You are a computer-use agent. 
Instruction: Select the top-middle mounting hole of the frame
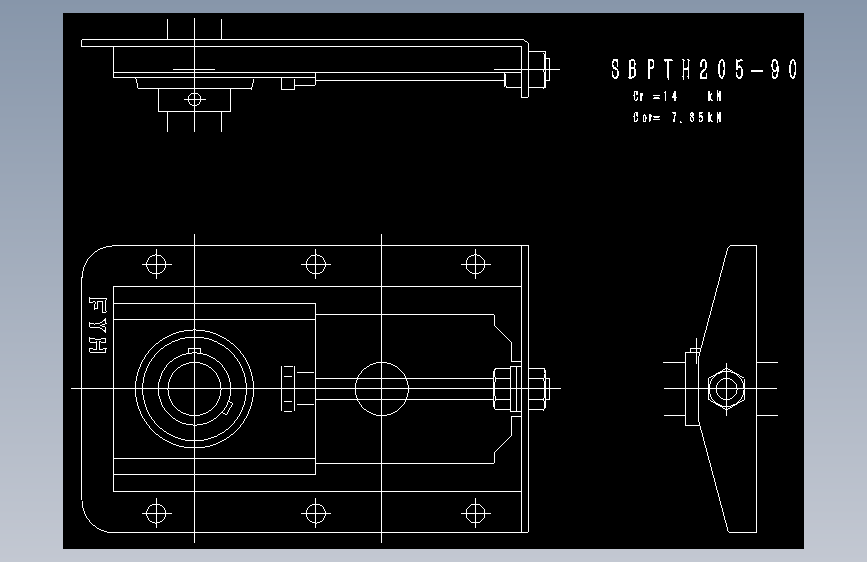[316, 264]
